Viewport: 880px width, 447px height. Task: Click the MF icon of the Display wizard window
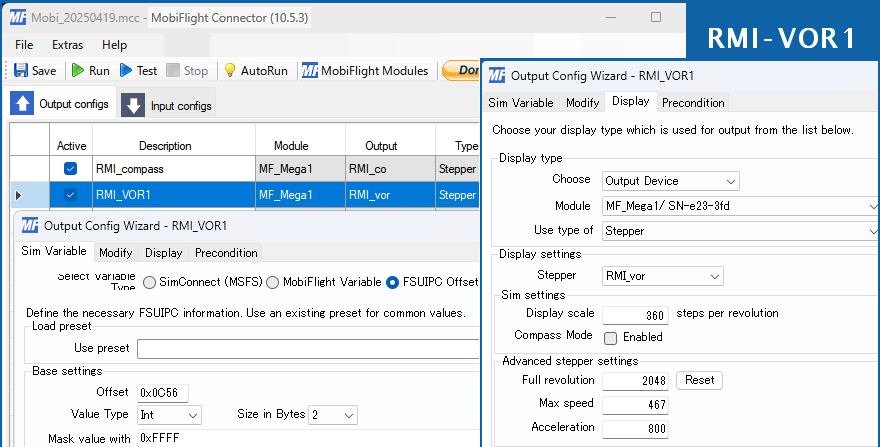(x=497, y=75)
